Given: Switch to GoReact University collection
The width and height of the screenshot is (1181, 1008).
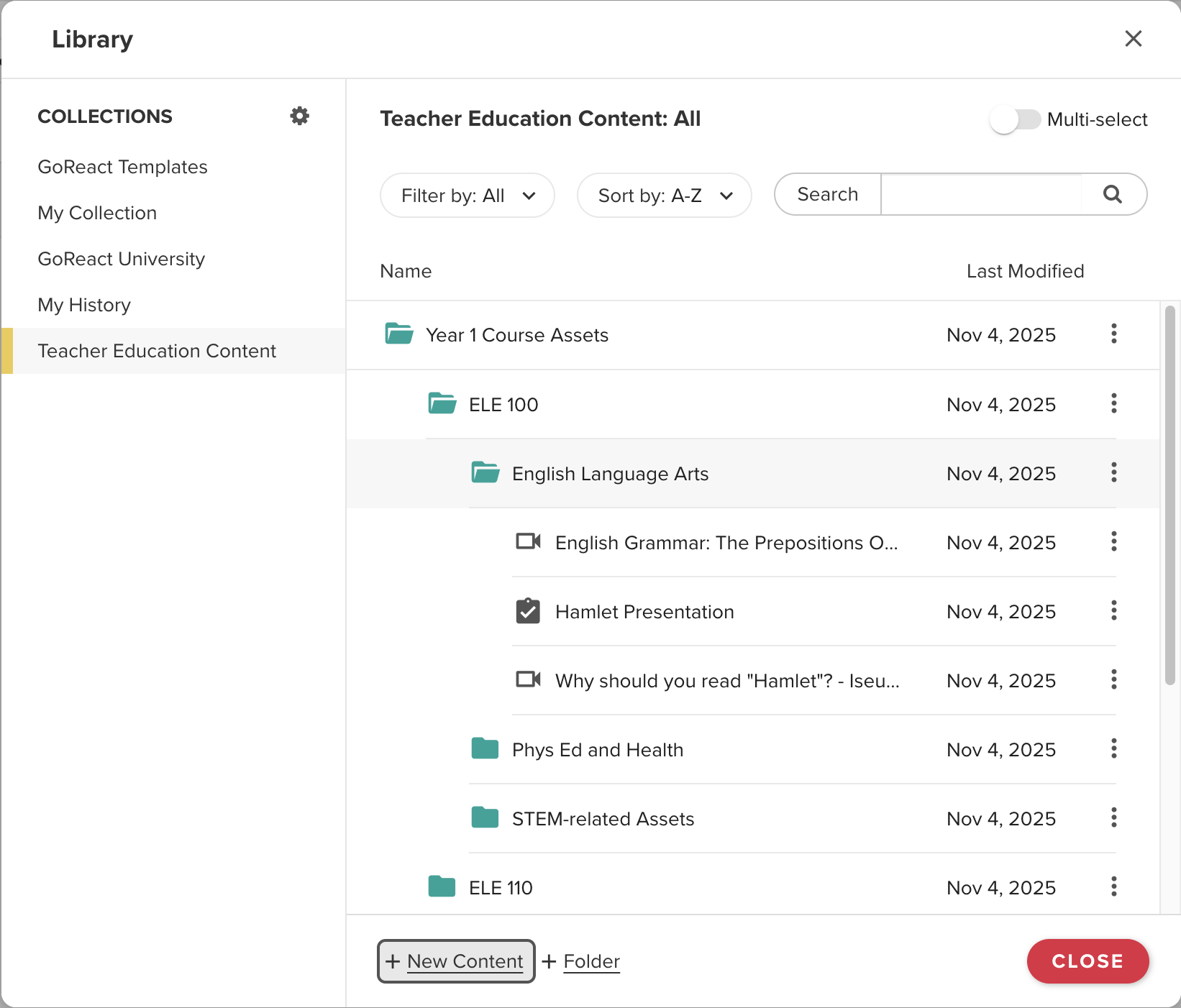Looking at the screenshot, I should (121, 259).
